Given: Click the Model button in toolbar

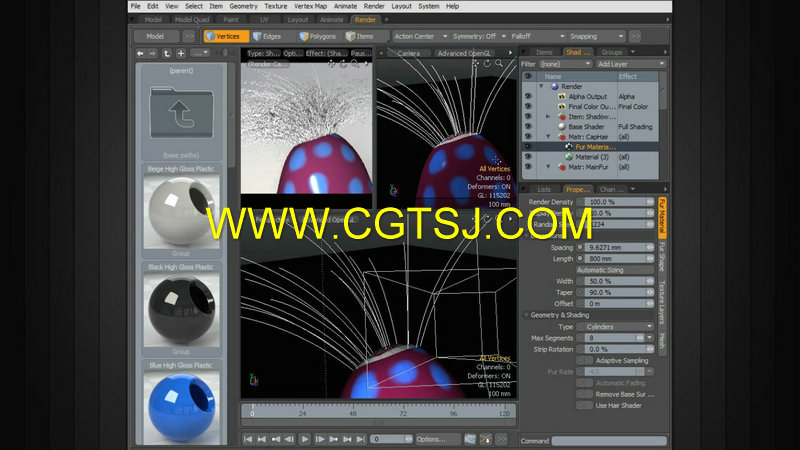Looking at the screenshot, I should point(155,36).
